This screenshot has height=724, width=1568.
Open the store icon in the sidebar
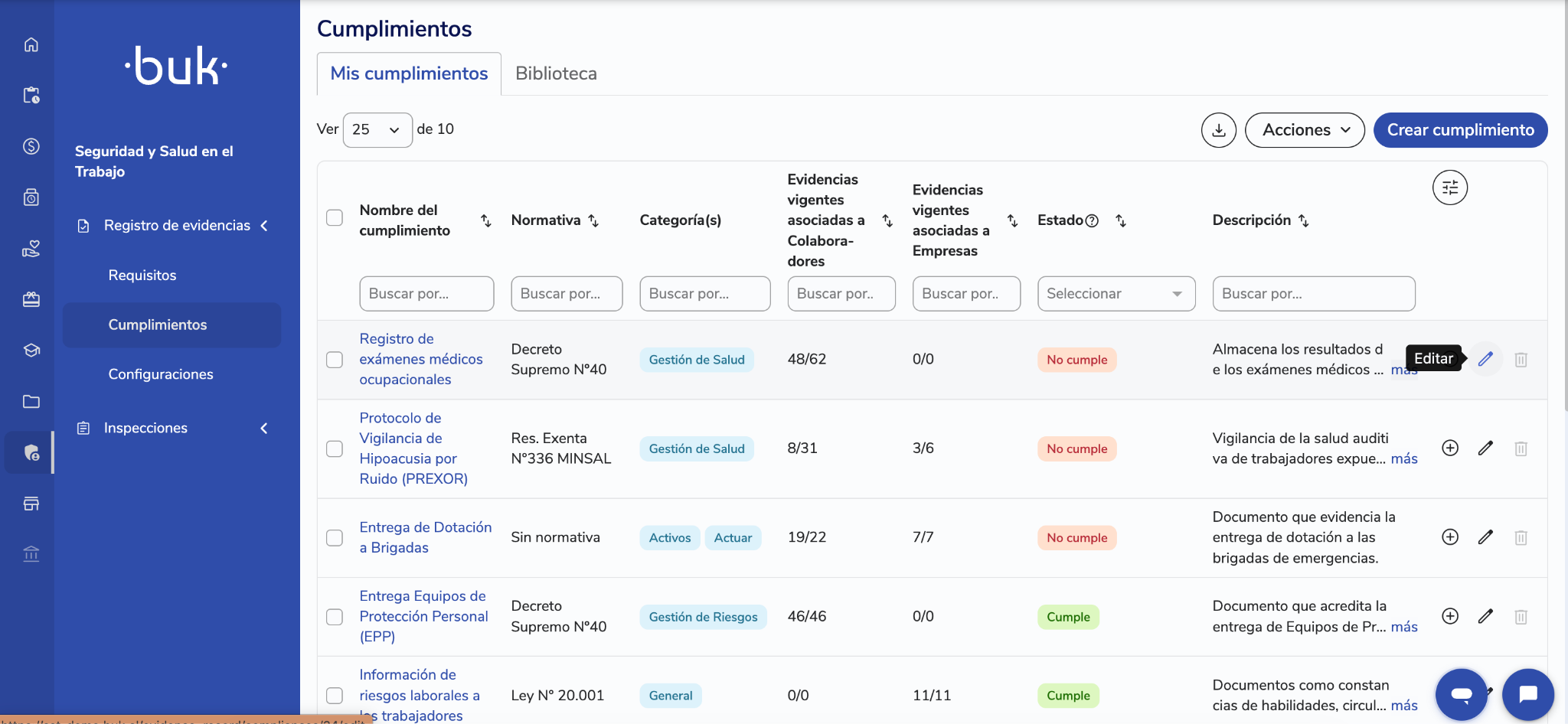(31, 504)
